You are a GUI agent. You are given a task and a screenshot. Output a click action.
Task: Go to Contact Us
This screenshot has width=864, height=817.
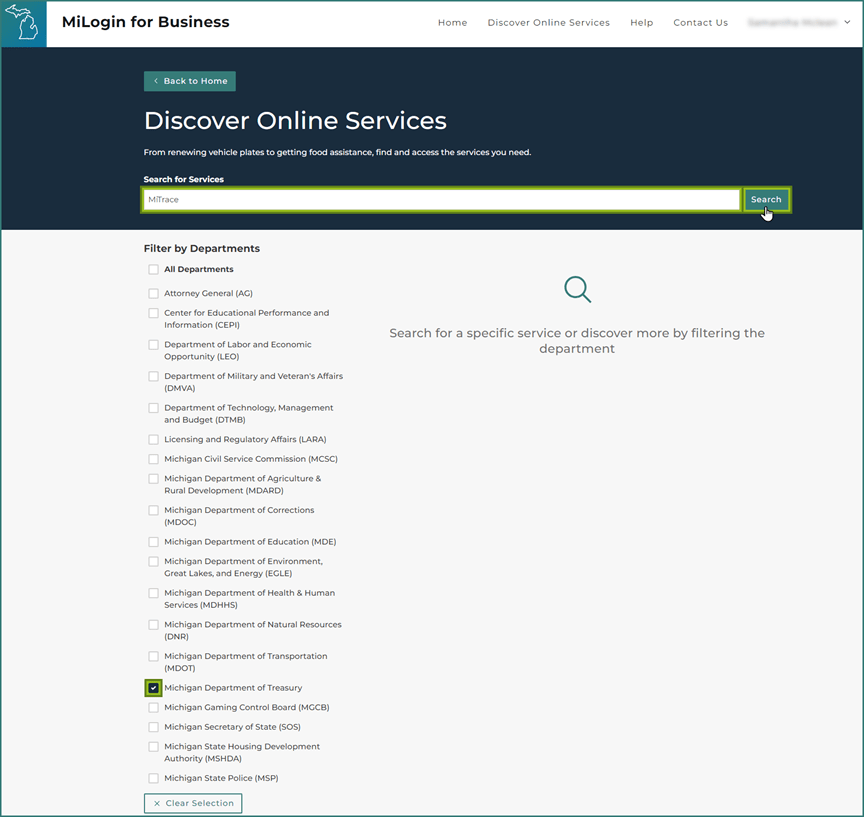pos(700,22)
